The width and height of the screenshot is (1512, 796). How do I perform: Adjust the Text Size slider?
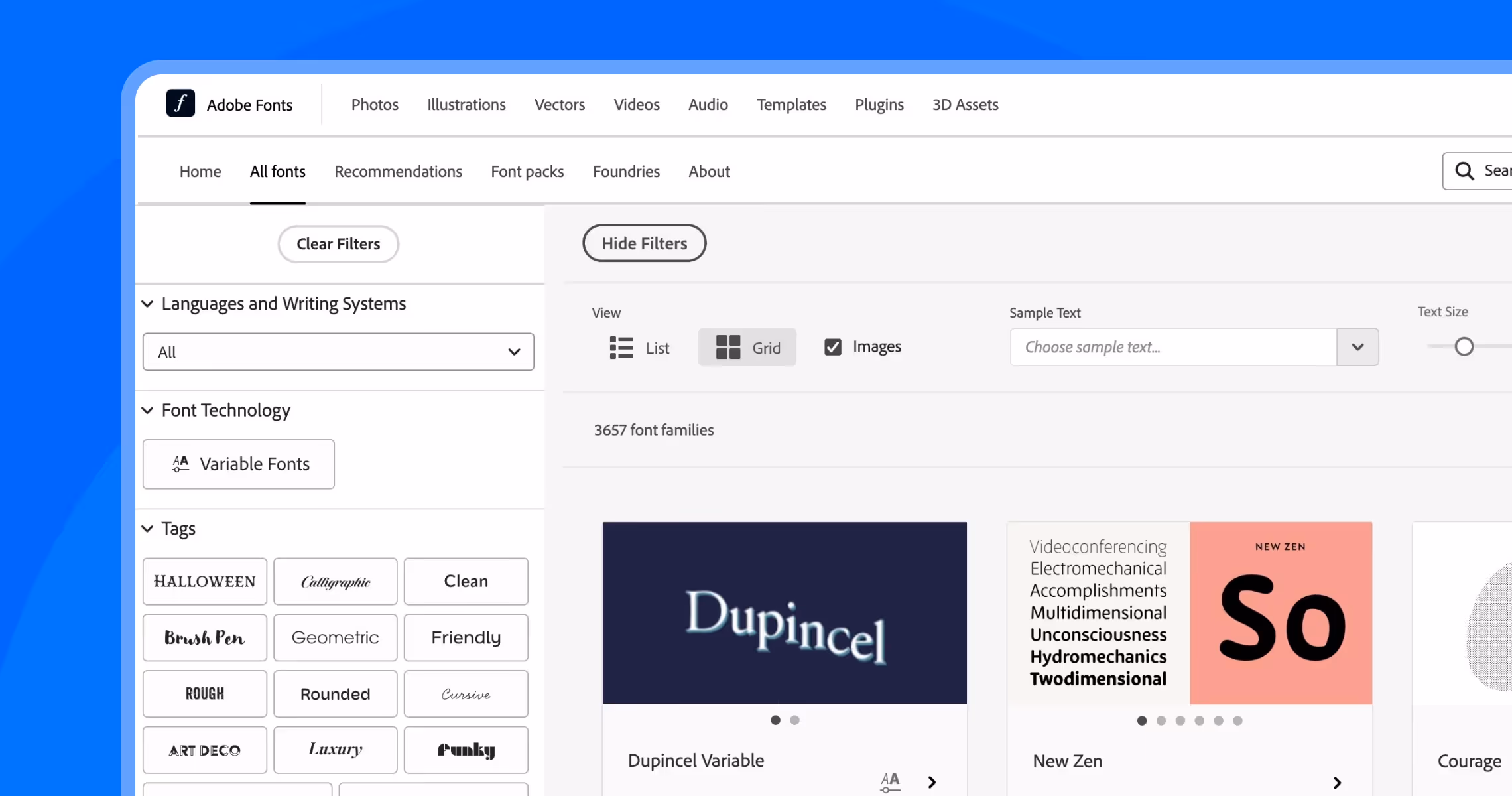[x=1464, y=346]
